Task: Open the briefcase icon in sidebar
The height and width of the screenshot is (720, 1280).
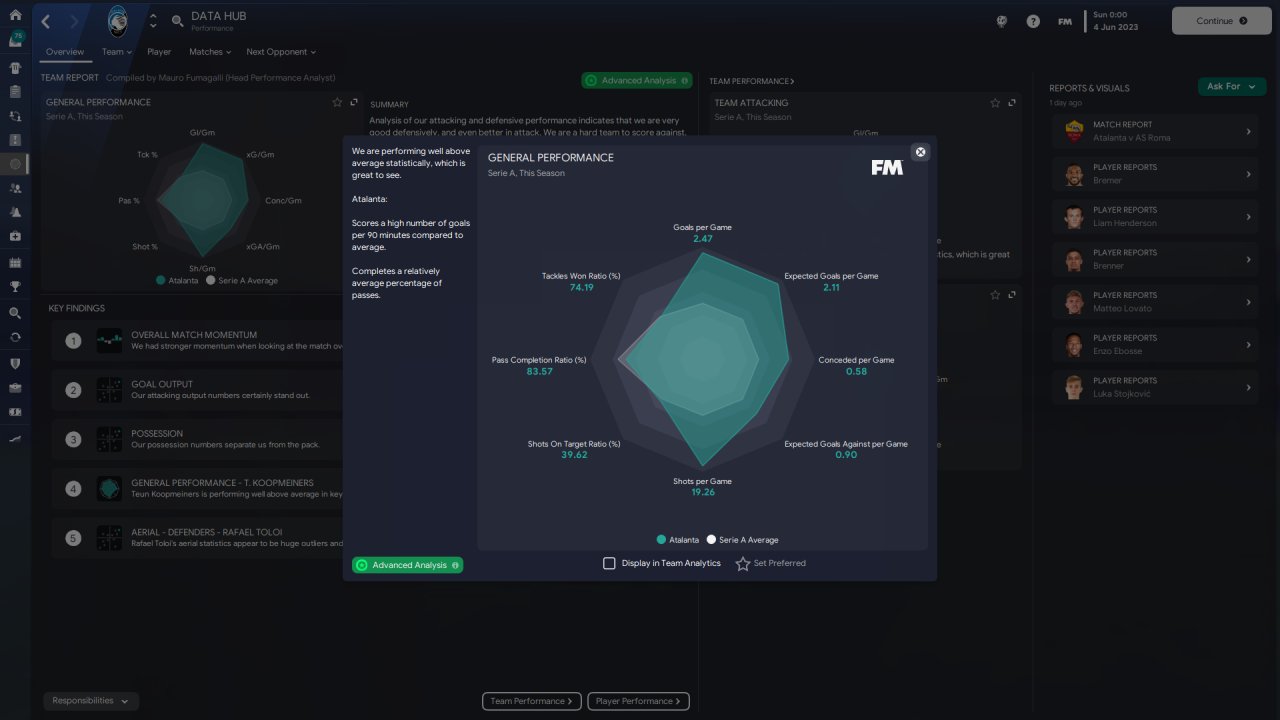Action: coord(15,388)
